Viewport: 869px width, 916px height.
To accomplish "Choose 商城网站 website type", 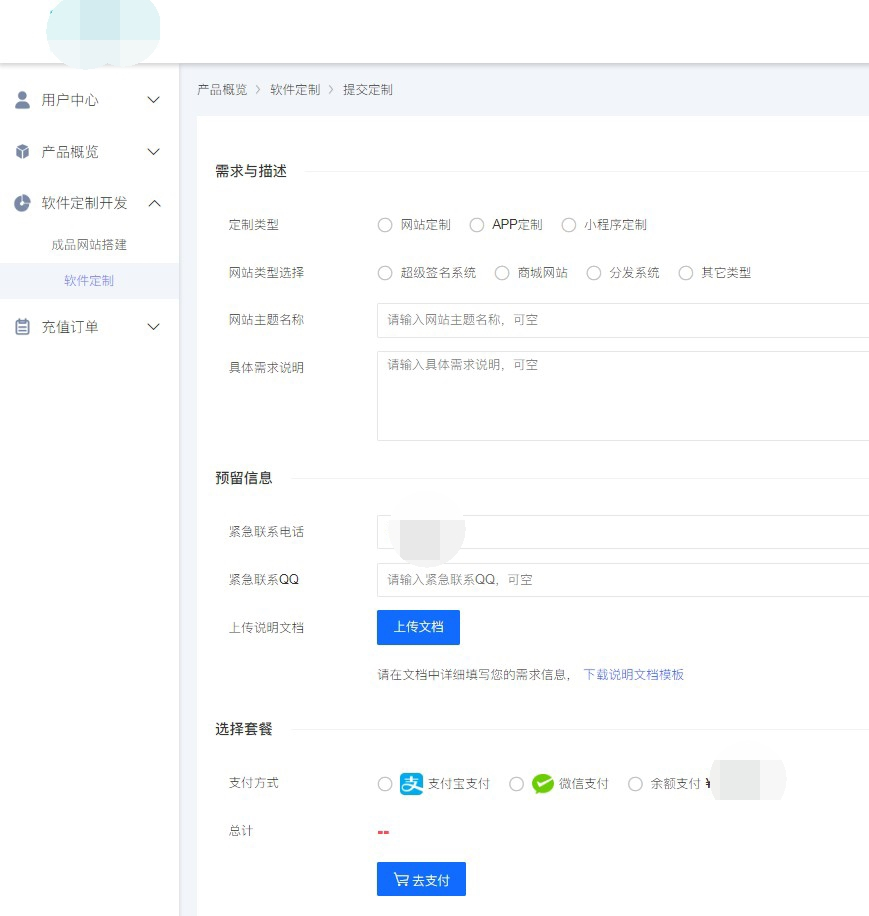I will point(502,273).
